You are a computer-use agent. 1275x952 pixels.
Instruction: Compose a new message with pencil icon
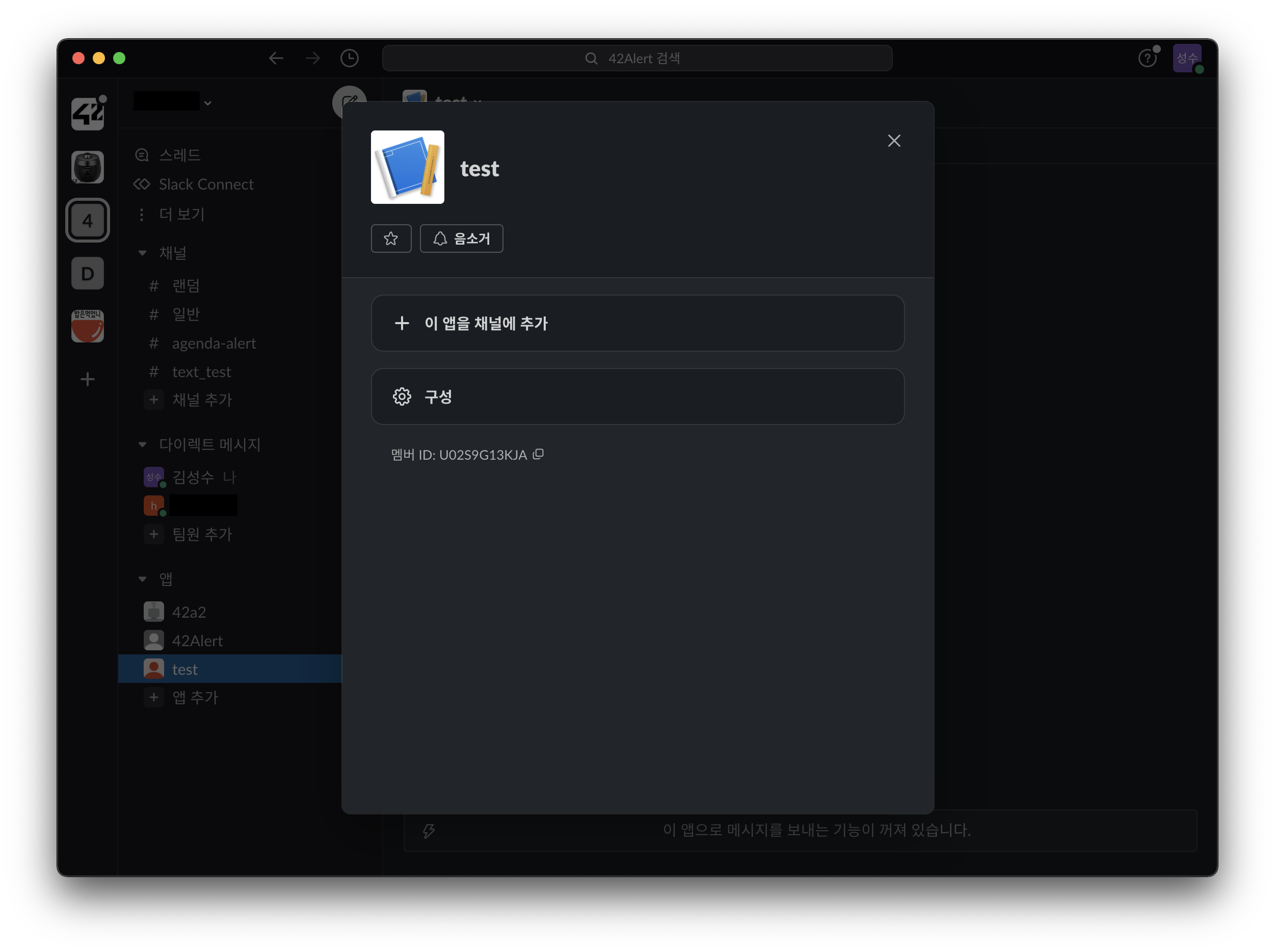point(349,102)
